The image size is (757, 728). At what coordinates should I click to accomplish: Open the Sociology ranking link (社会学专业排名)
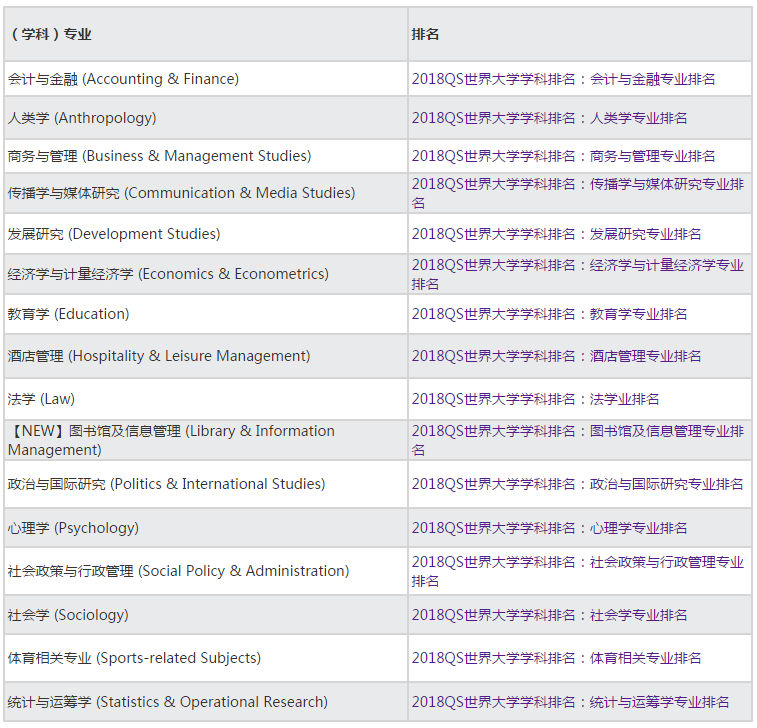coord(549,615)
